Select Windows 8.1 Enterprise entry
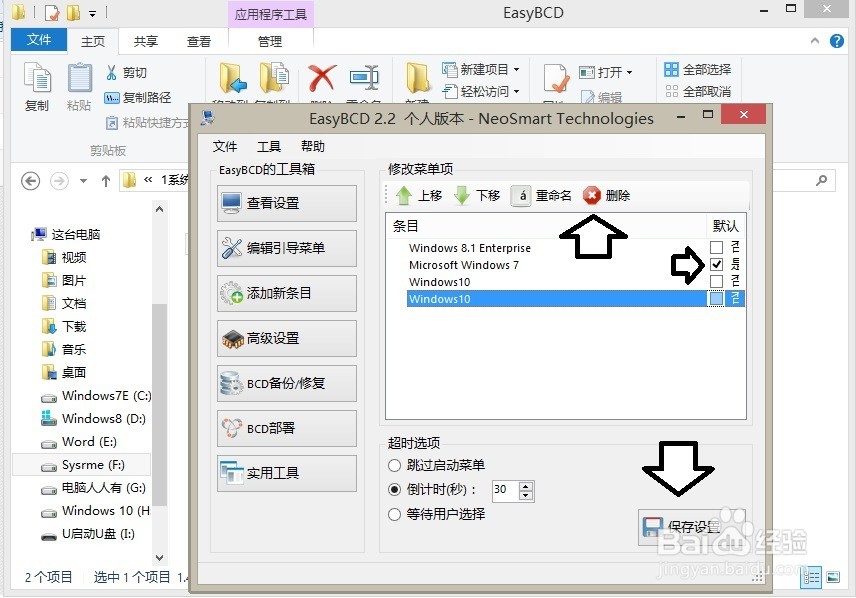 click(469, 248)
